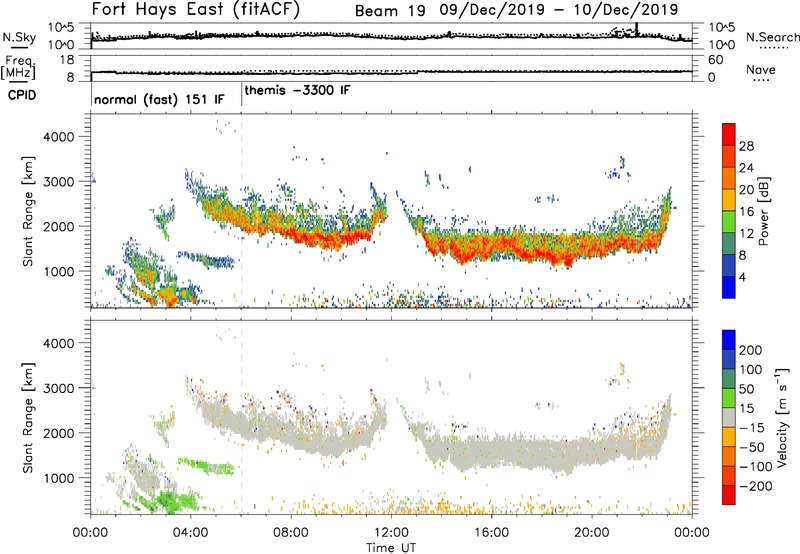Click the 'Velocity [m s-1]' color bar label

tap(781, 417)
